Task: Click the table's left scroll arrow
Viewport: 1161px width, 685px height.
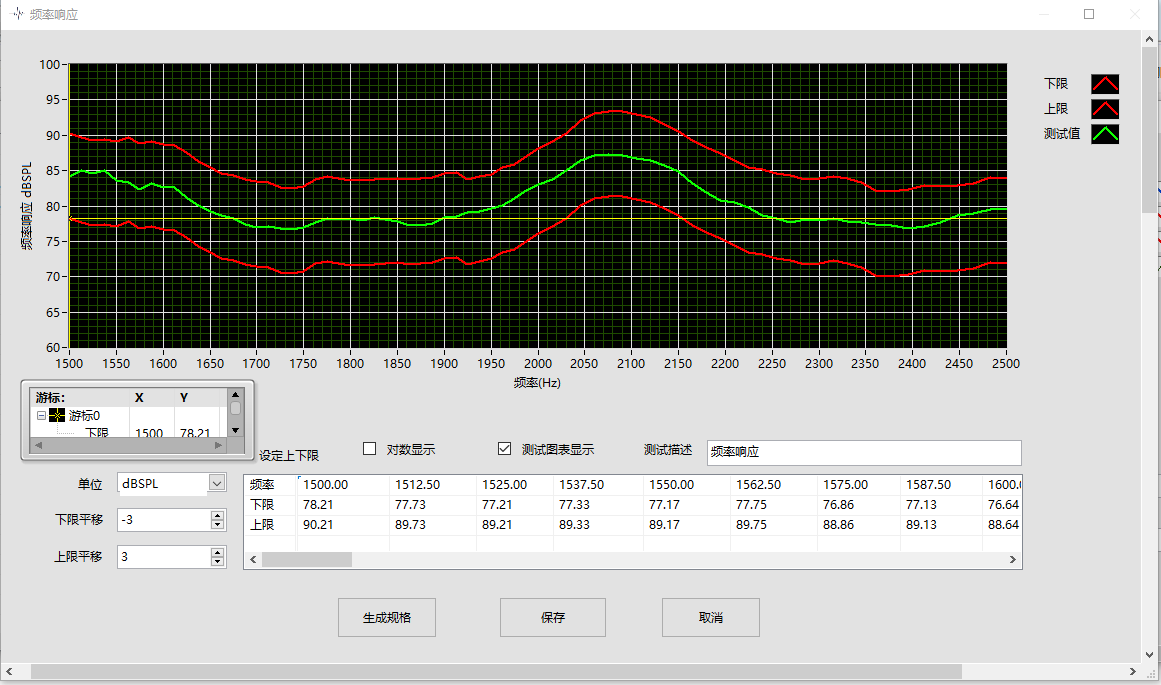Action: click(253, 560)
